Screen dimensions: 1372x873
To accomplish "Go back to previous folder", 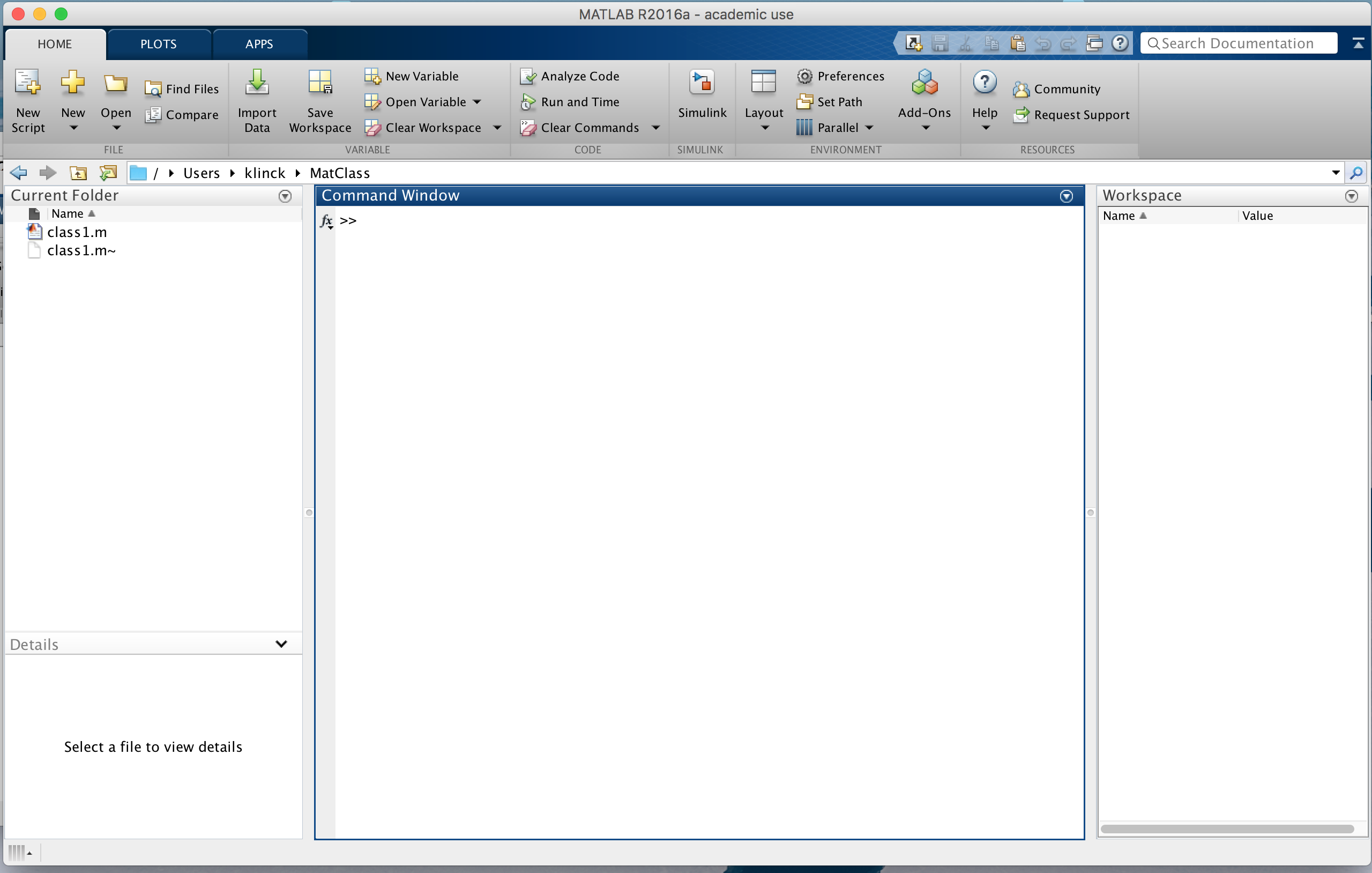I will tap(19, 173).
